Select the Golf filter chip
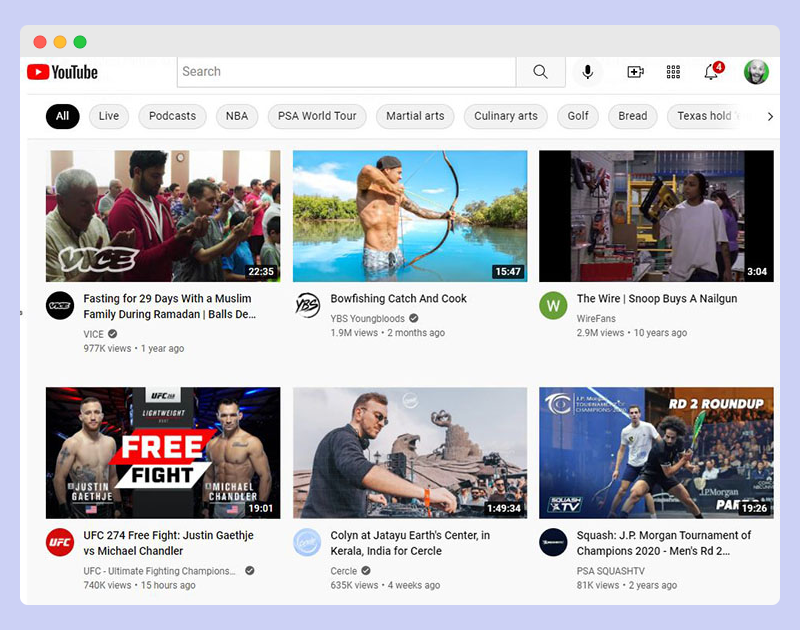The height and width of the screenshot is (630, 800). tap(578, 116)
